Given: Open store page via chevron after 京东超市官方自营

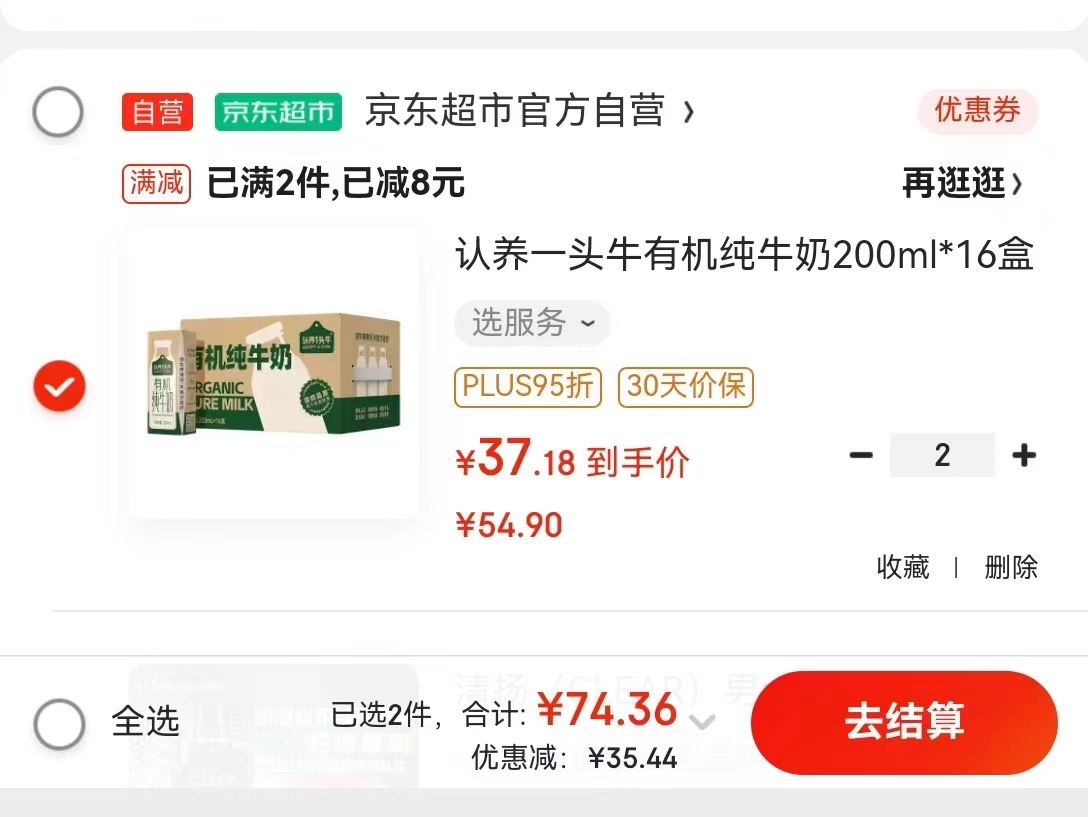Looking at the screenshot, I should [x=688, y=112].
